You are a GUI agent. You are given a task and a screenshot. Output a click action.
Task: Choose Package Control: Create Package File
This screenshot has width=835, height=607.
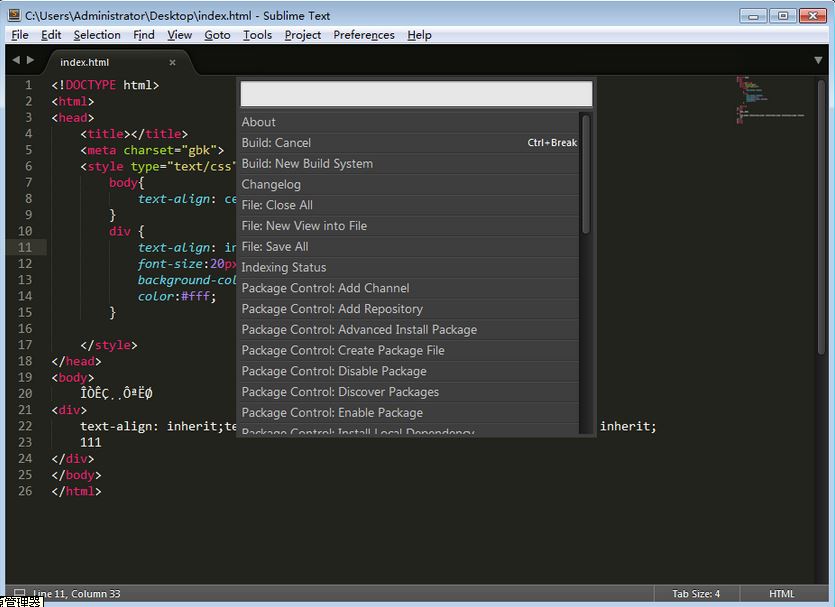[x=409, y=350]
